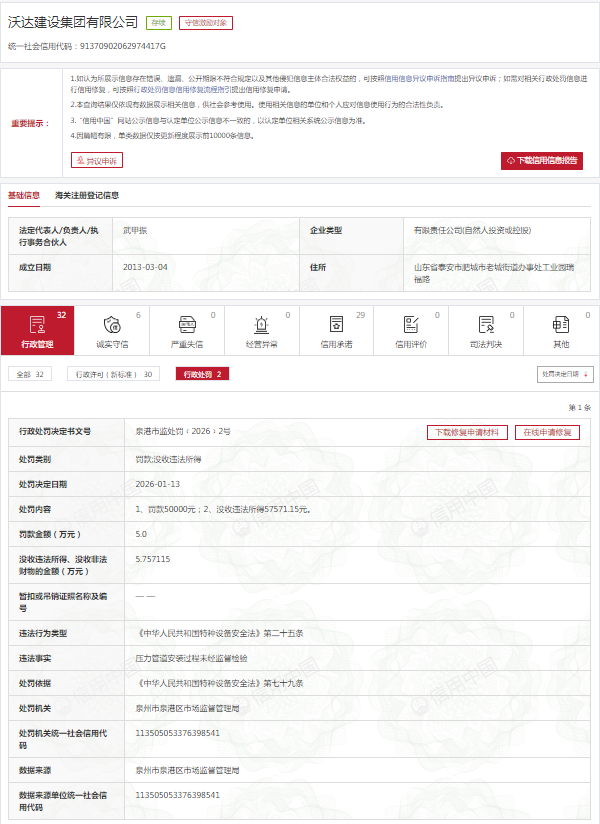
Task: Open the 严重失信 category icon
Action: pos(186,324)
